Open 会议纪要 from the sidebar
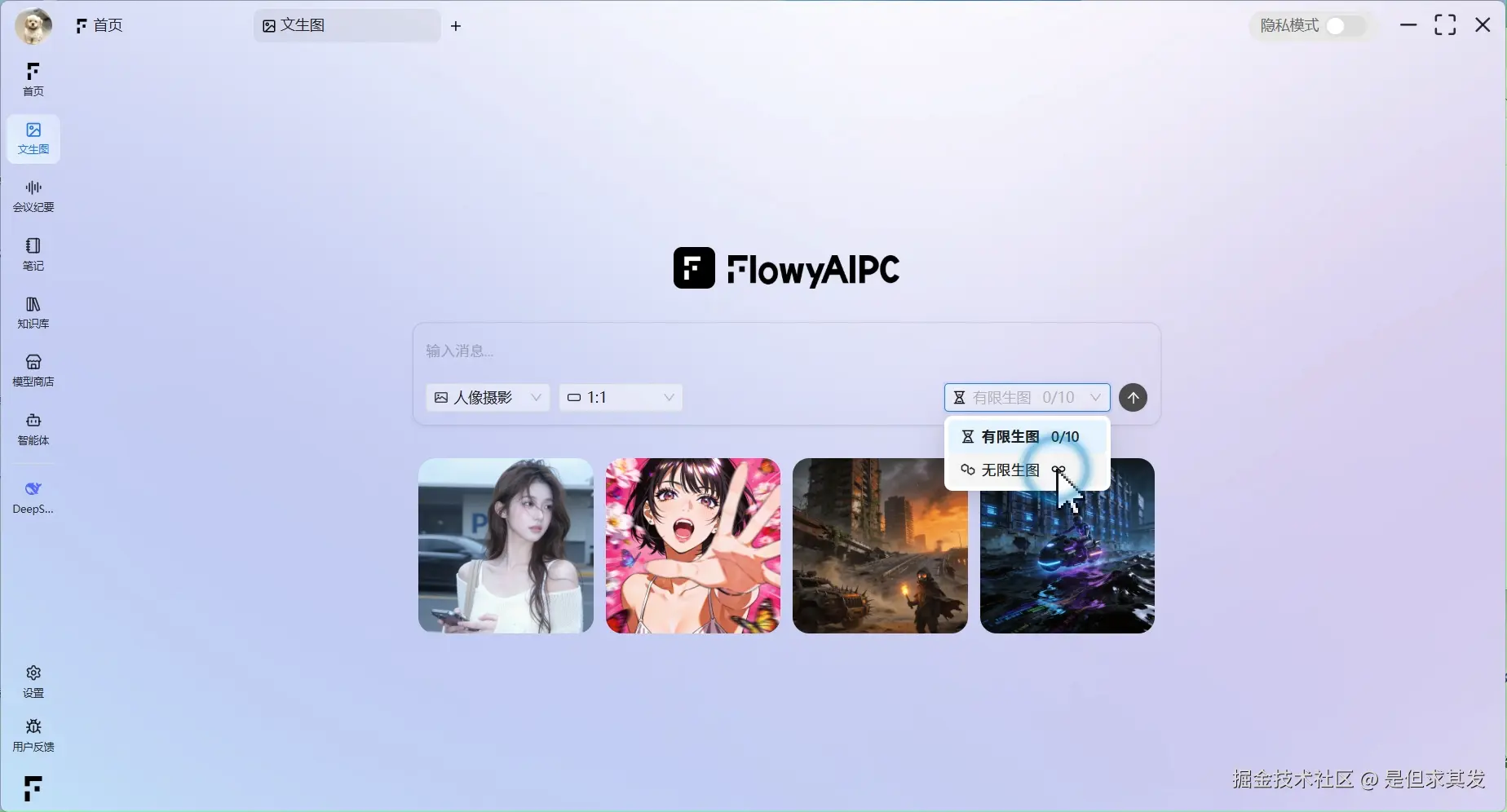Image resolution: width=1507 pixels, height=812 pixels. point(33,195)
